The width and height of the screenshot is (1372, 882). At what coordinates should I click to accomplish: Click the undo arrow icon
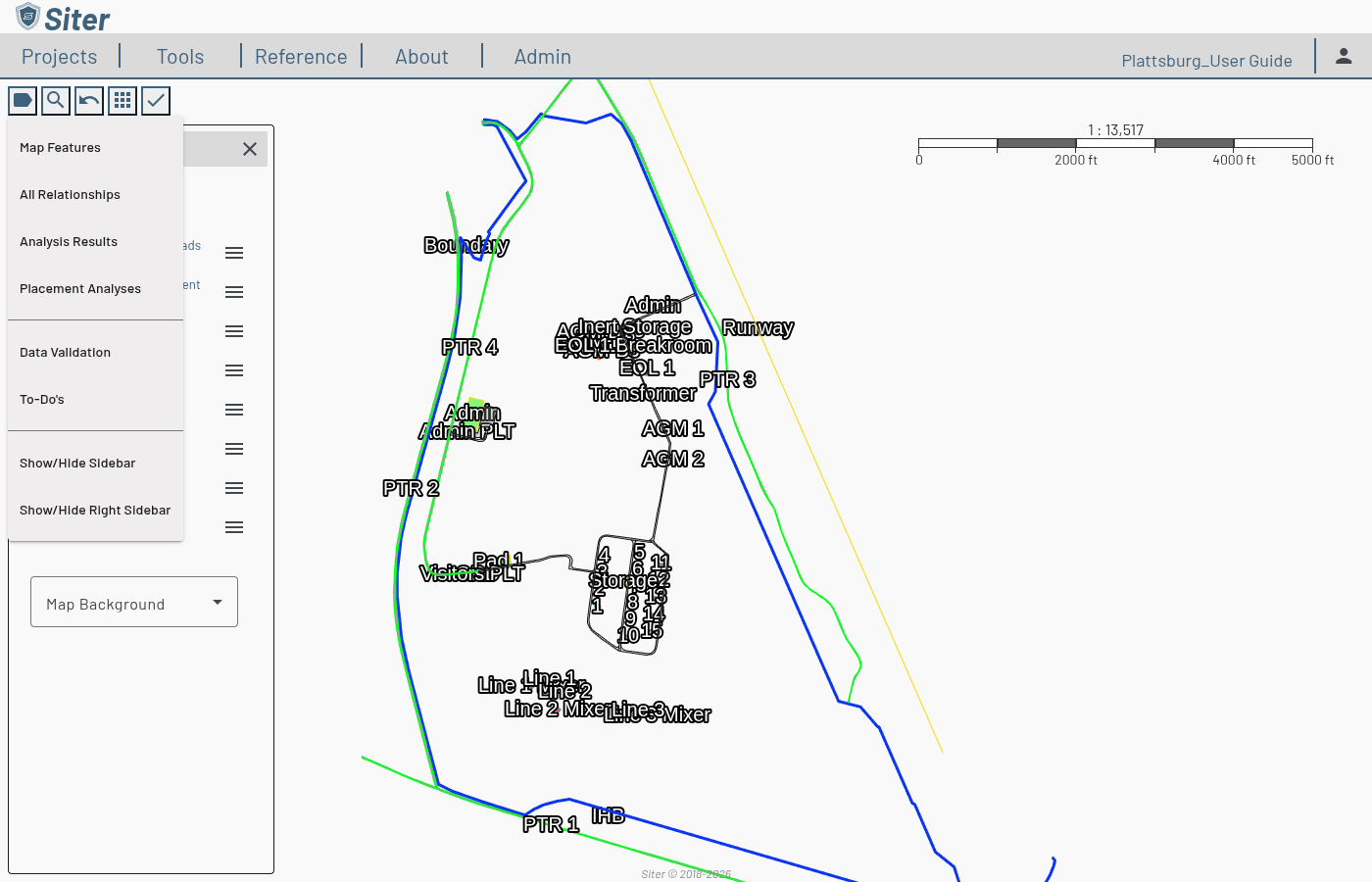pyautogui.click(x=89, y=100)
